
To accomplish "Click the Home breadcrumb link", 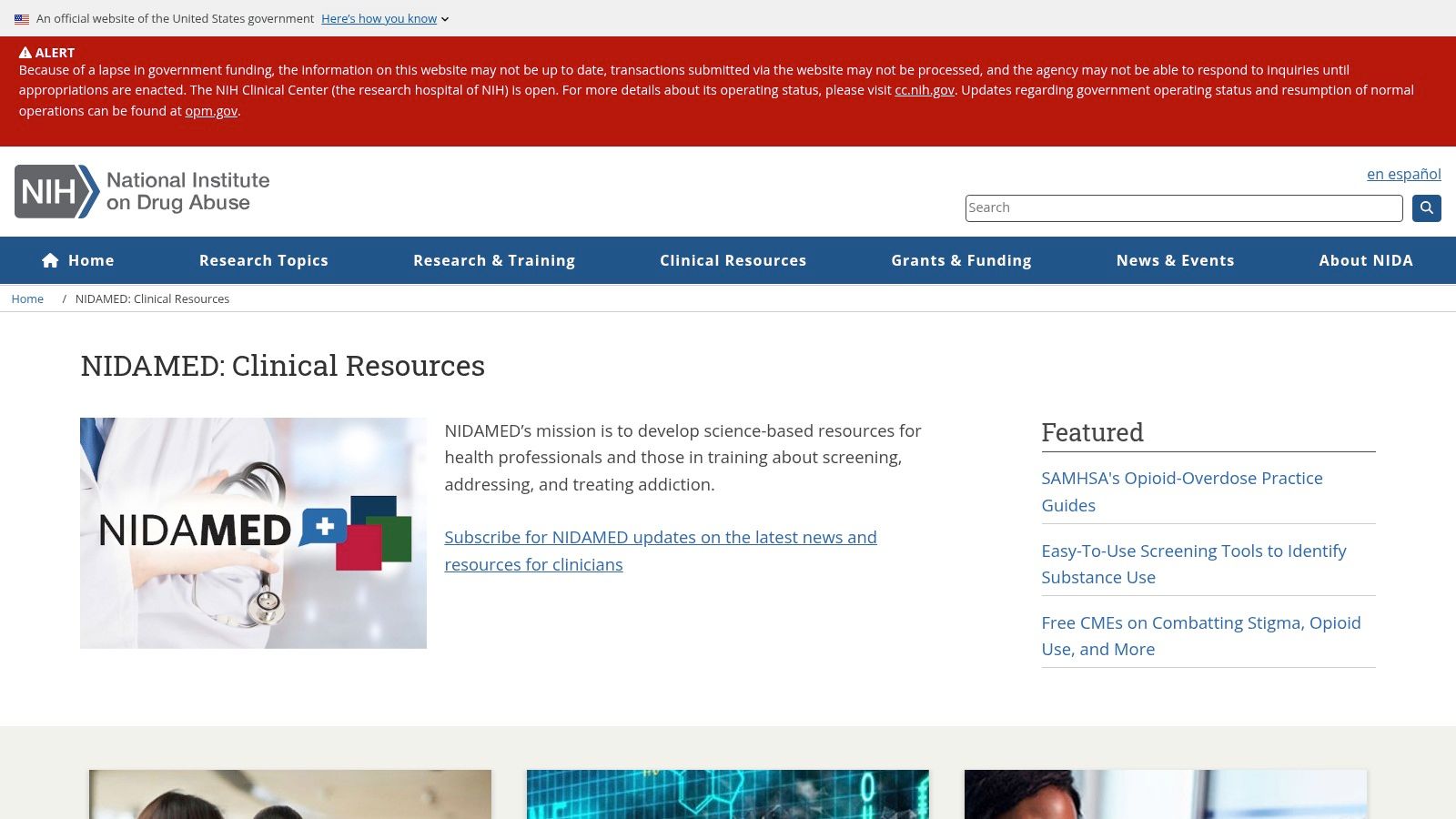I will pyautogui.click(x=27, y=298).
